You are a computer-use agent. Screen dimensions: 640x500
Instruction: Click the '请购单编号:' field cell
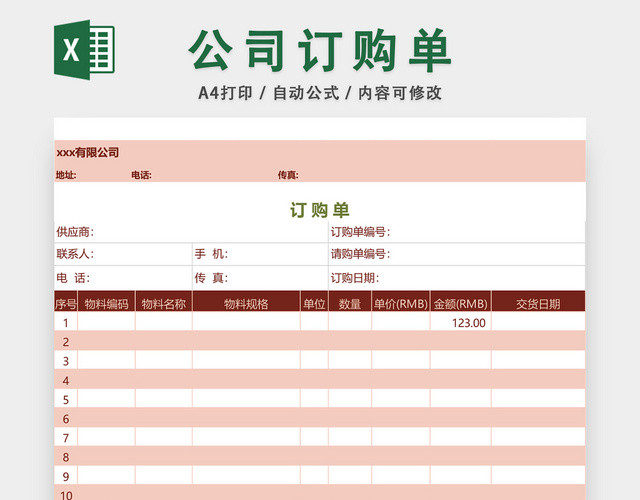(457, 254)
